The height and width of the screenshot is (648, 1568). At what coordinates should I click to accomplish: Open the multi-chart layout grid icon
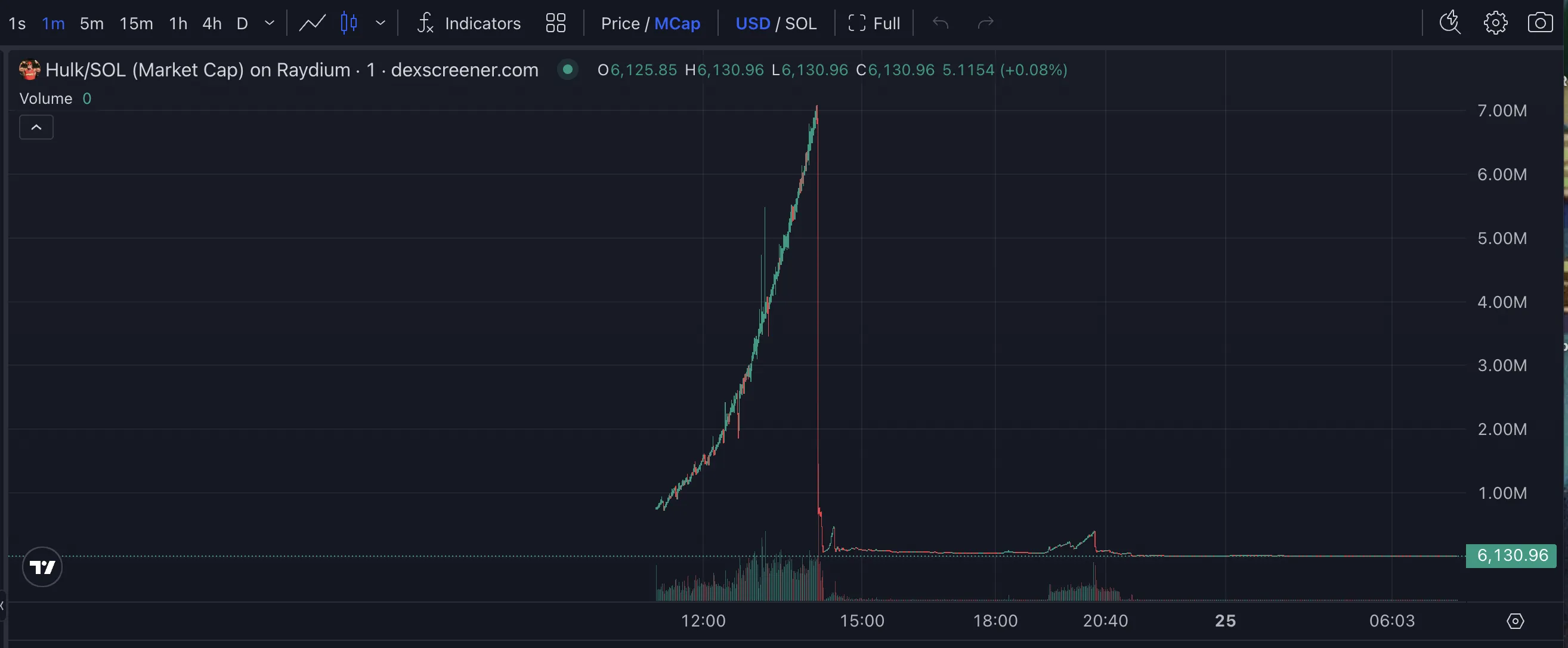555,23
